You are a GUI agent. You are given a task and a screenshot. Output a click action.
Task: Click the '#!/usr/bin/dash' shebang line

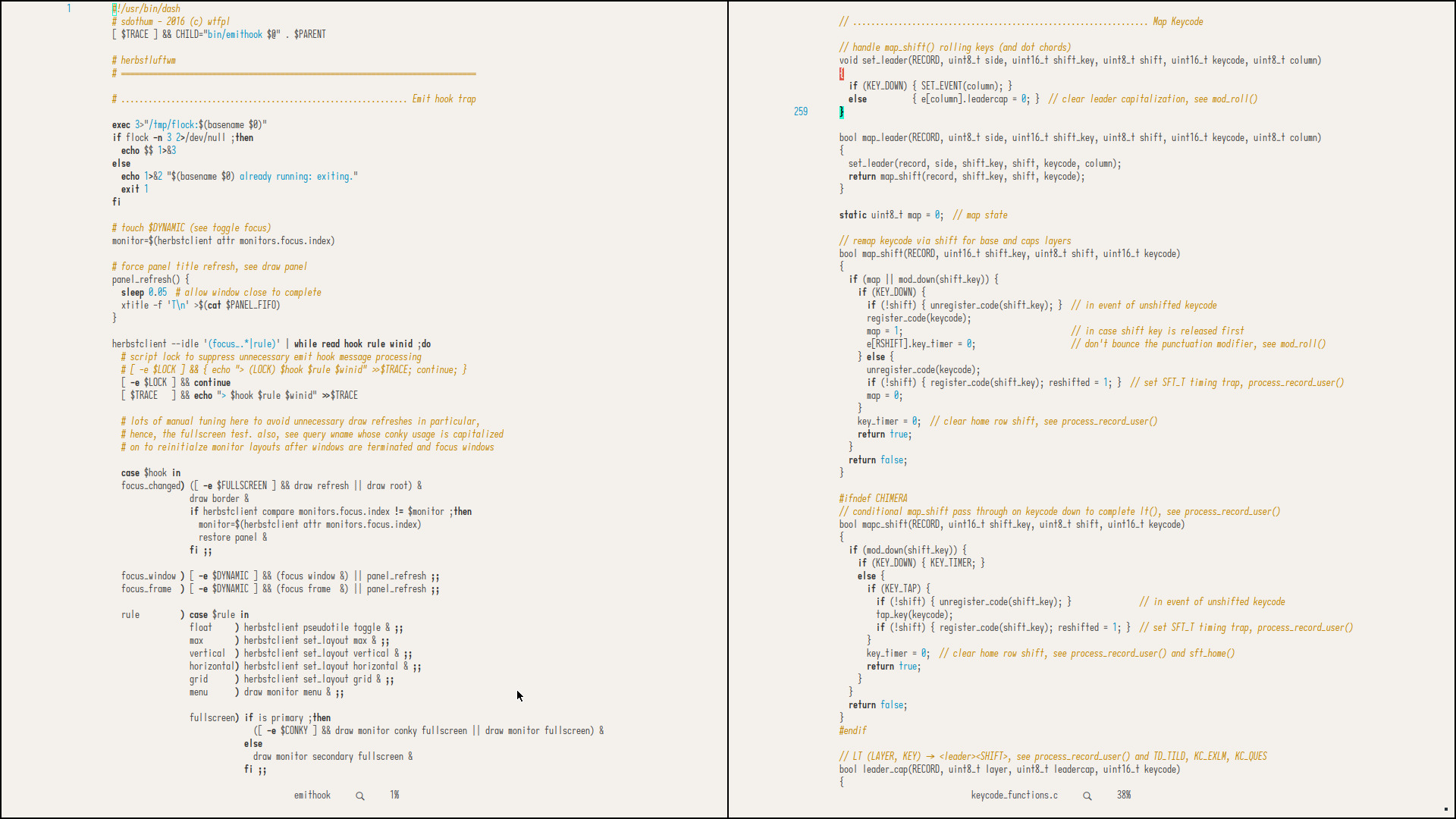(146, 8)
